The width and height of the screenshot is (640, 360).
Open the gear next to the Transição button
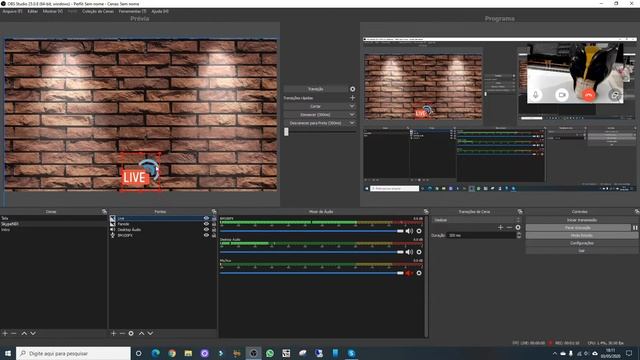coord(352,89)
